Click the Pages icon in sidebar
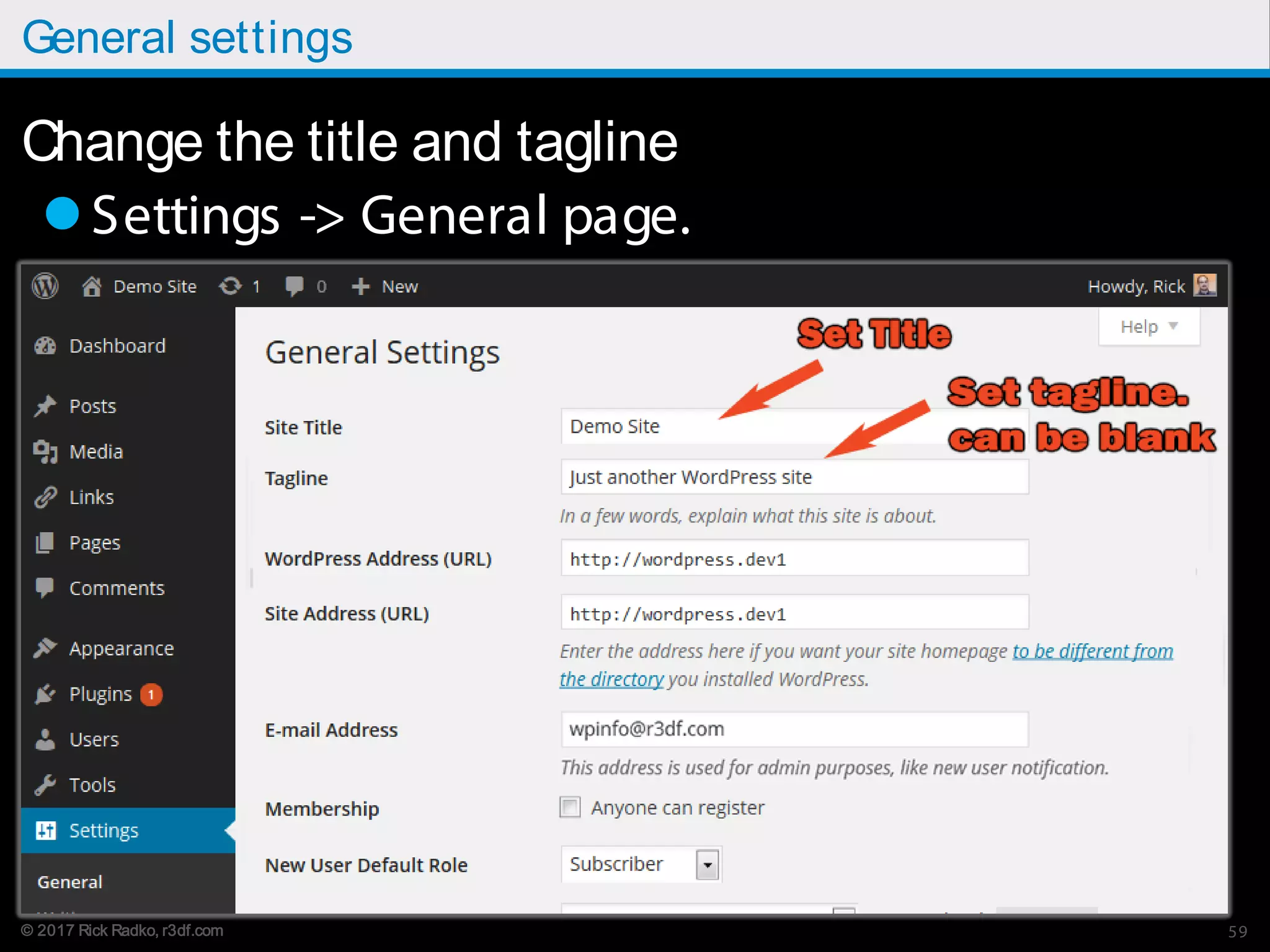Image resolution: width=1270 pixels, height=952 pixels. pyautogui.click(x=45, y=543)
